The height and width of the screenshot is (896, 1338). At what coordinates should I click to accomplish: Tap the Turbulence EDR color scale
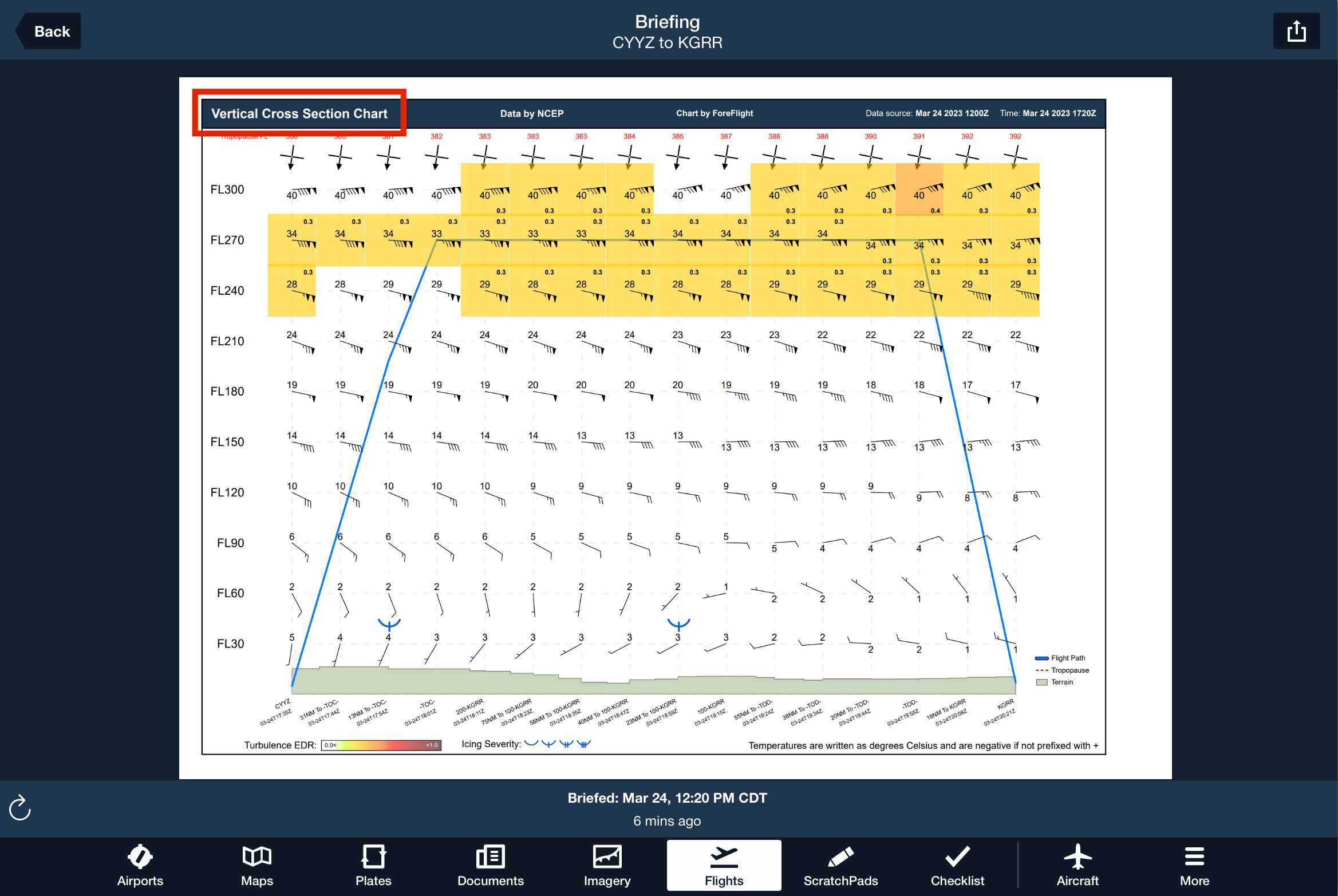click(x=381, y=745)
